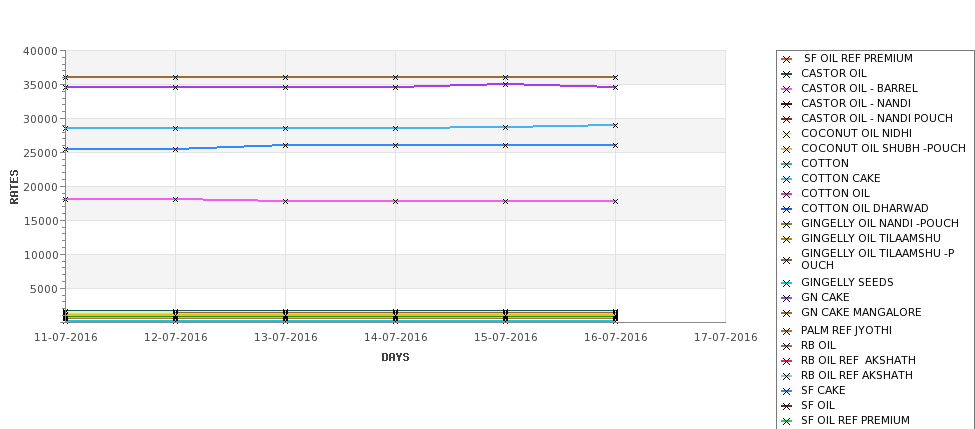Click the GINGELLY SEEDS cyan legend marker
975x429 pixels.
[787, 283]
